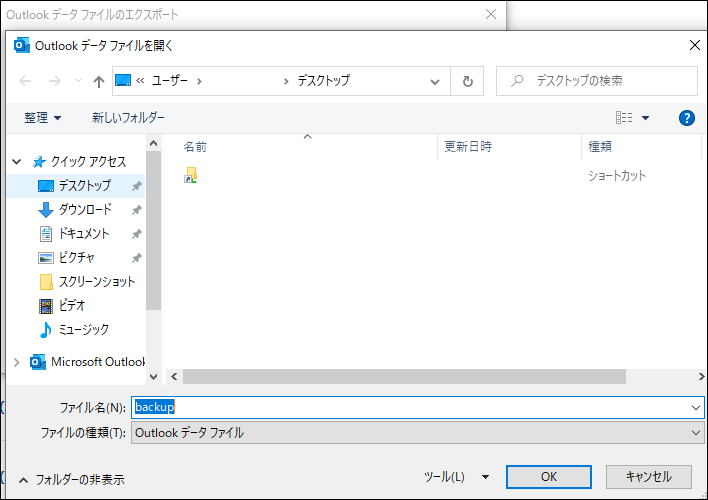Viewport: 708px width, 500px height.
Task: Refresh the folder view
Action: click(468, 81)
